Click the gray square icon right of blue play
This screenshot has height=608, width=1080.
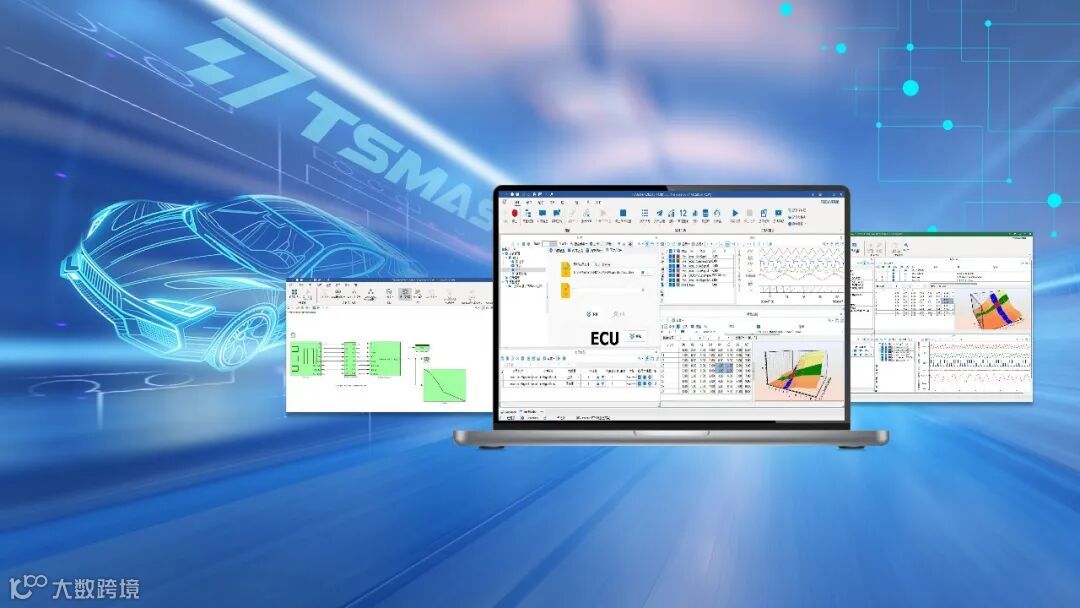coord(749,213)
